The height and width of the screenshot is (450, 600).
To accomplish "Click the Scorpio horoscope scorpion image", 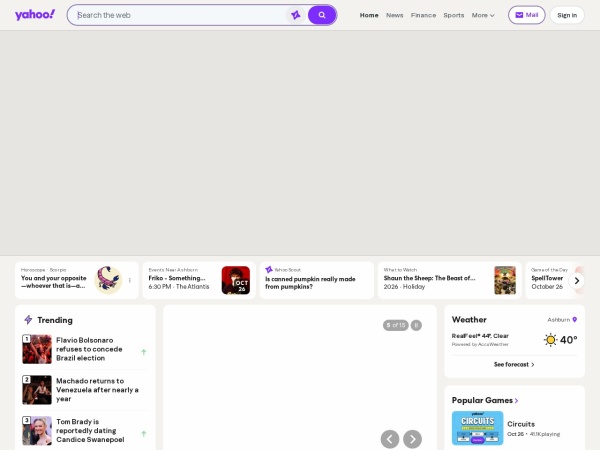I will point(108,280).
